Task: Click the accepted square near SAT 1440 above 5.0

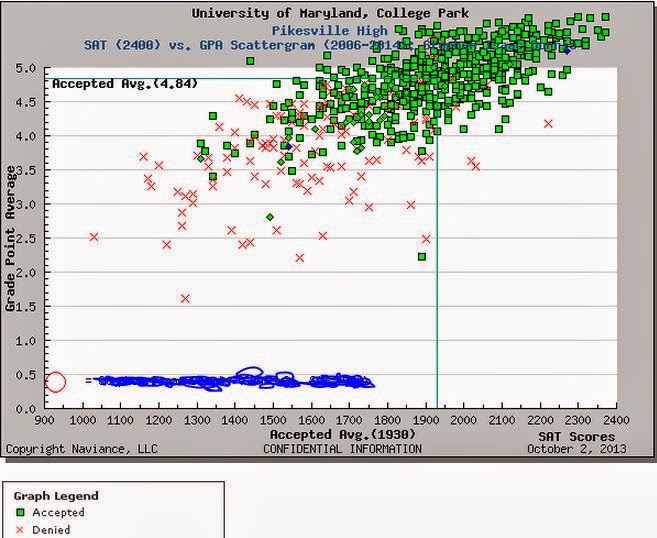Action: [250, 61]
